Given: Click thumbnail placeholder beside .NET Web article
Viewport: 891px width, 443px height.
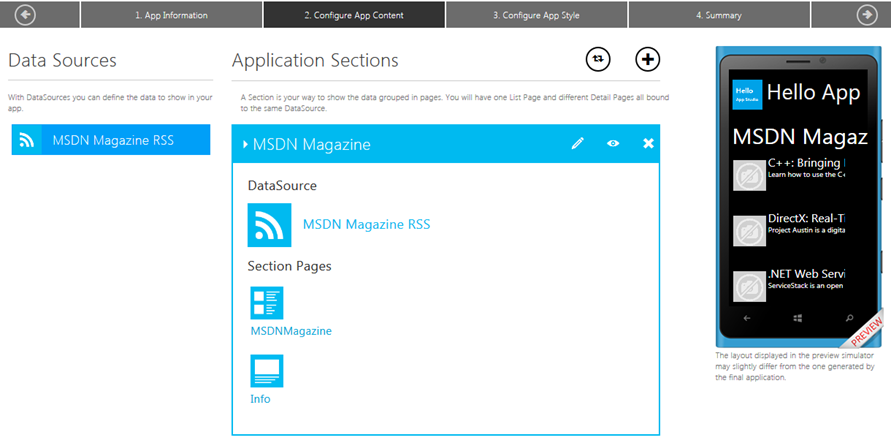Looking at the screenshot, I should (x=750, y=286).
